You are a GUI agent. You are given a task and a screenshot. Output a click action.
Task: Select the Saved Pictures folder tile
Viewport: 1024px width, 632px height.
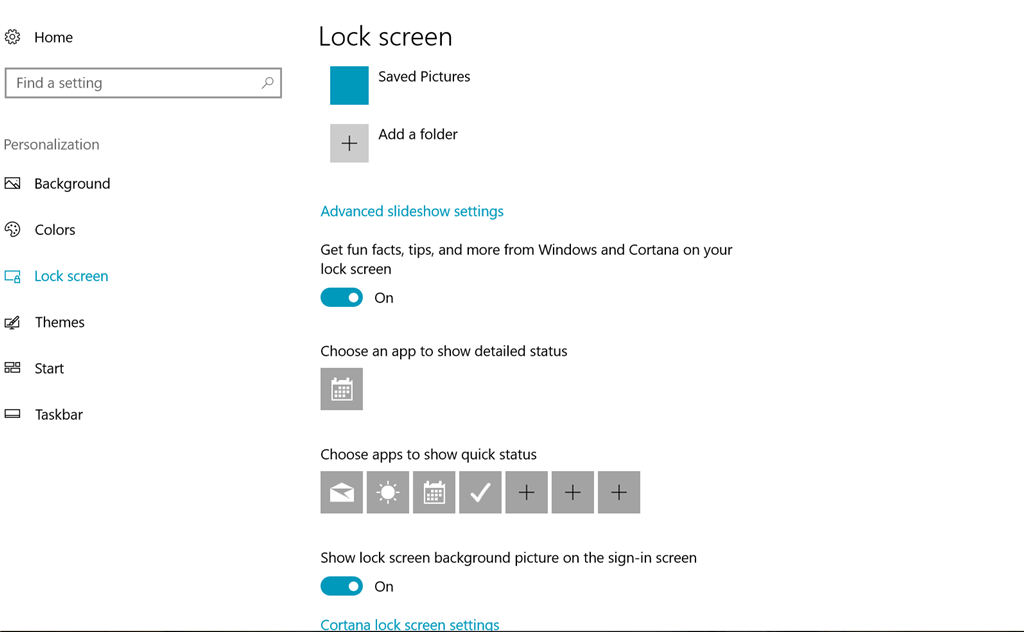(x=349, y=86)
